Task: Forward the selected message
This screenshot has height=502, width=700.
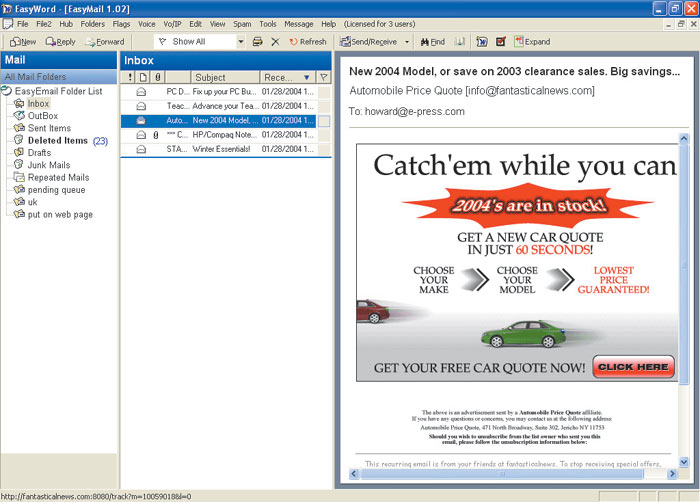Action: click(x=105, y=42)
